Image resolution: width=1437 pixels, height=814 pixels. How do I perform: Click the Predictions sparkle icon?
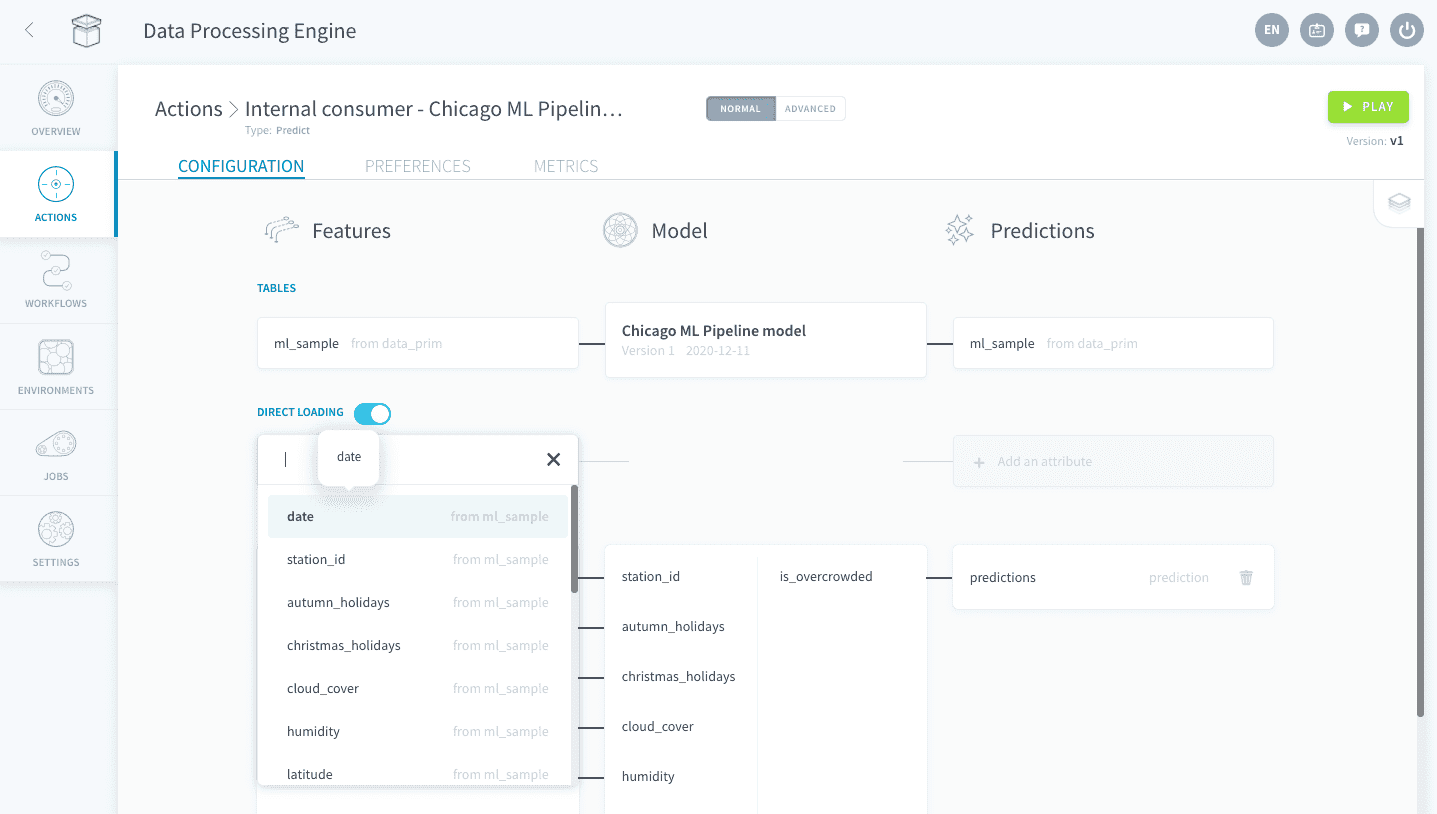959,230
